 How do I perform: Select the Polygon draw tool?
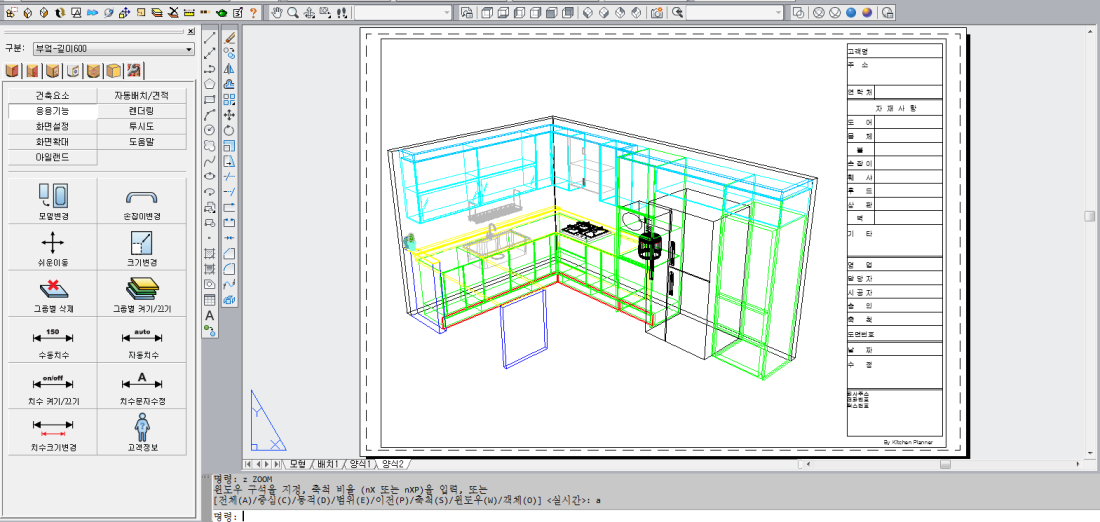tap(209, 83)
